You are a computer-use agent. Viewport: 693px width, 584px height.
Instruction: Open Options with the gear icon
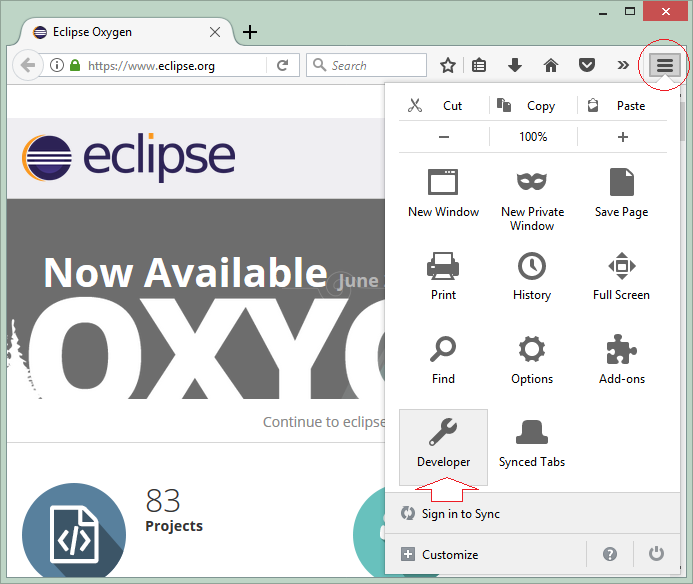(532, 360)
